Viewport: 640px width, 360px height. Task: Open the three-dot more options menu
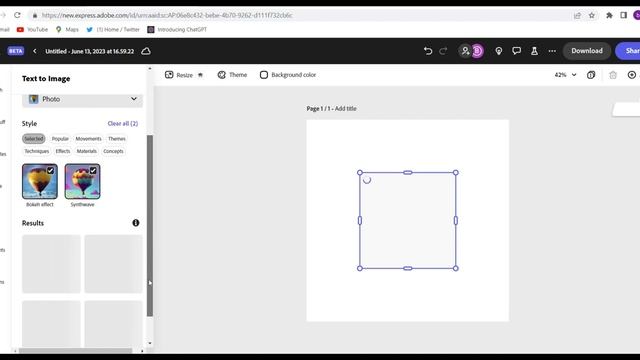coord(552,51)
